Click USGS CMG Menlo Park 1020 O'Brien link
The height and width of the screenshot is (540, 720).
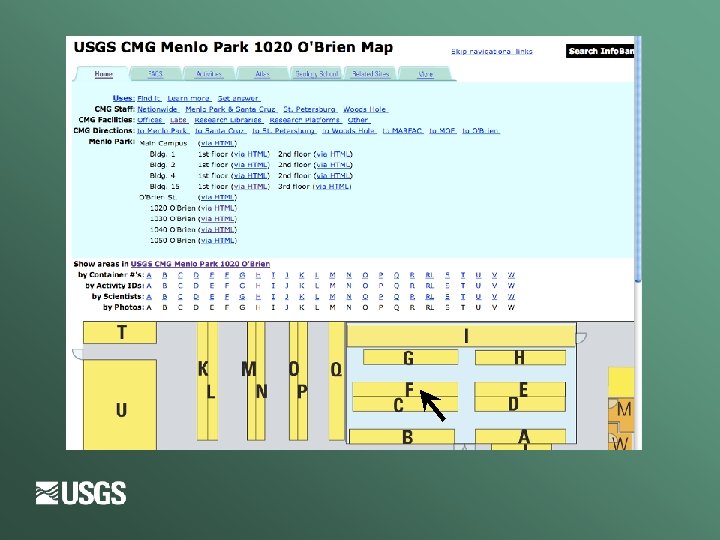pos(200,264)
